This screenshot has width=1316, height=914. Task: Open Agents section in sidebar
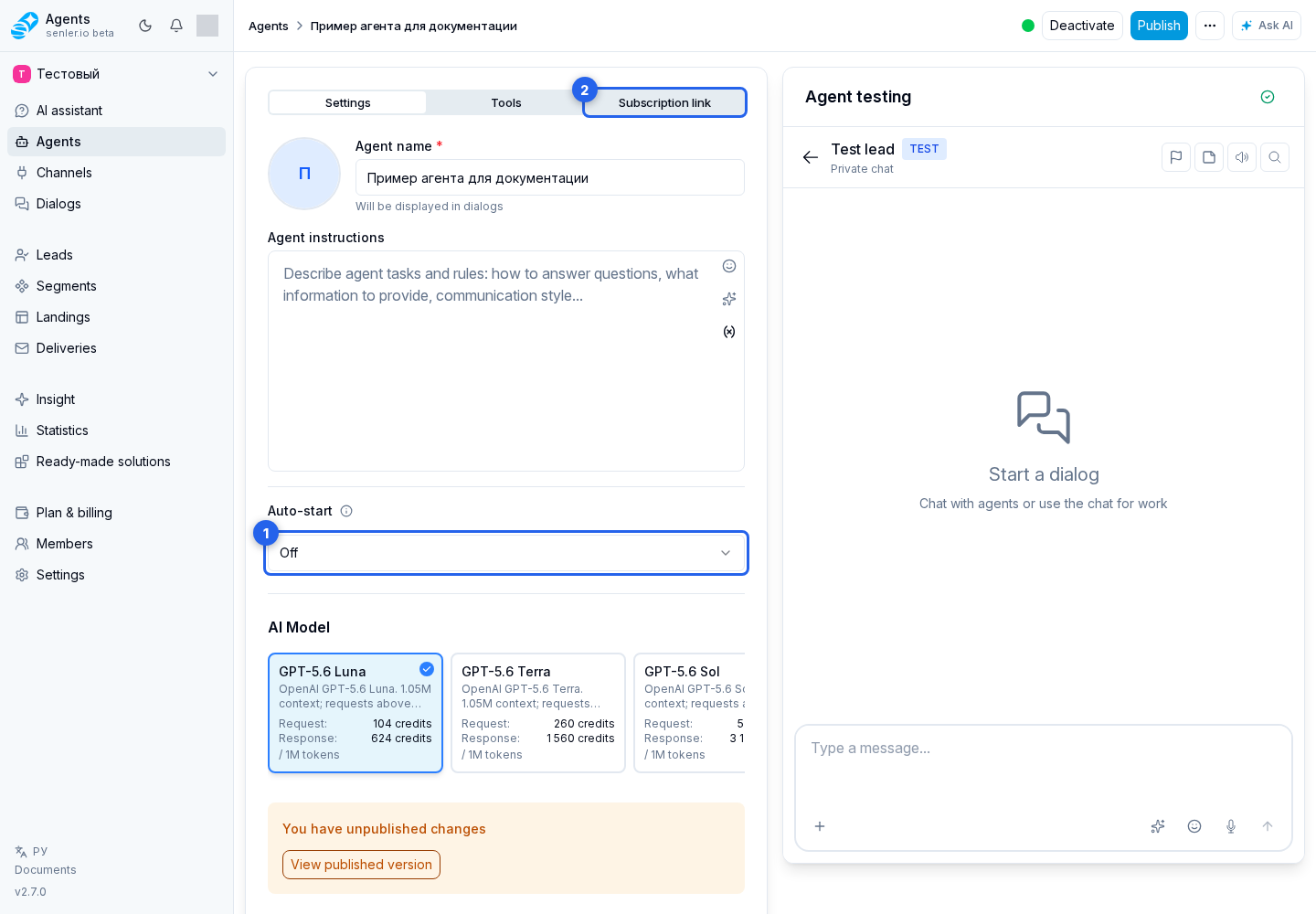coord(116,142)
